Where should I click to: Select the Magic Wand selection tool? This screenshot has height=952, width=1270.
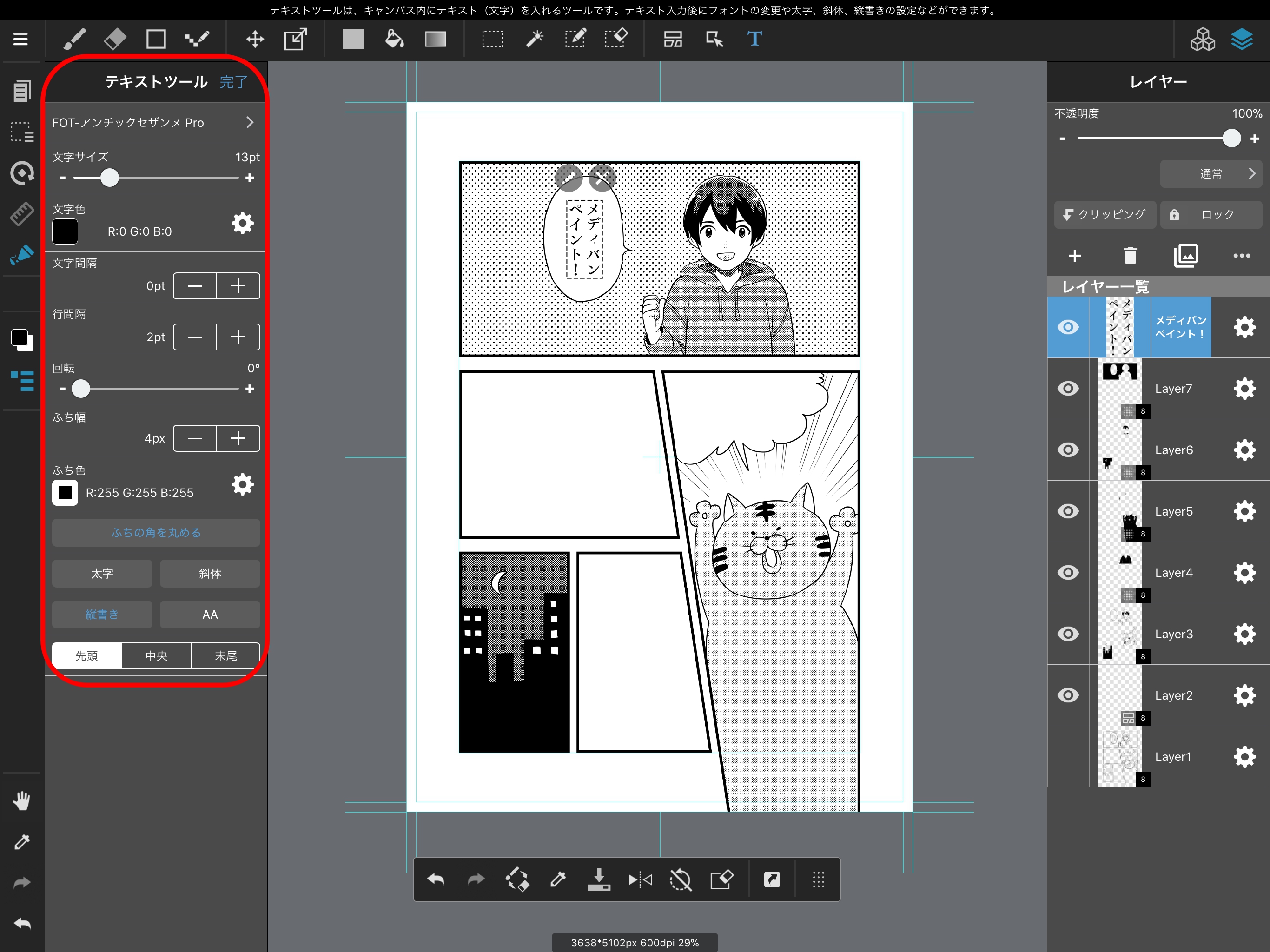click(534, 39)
